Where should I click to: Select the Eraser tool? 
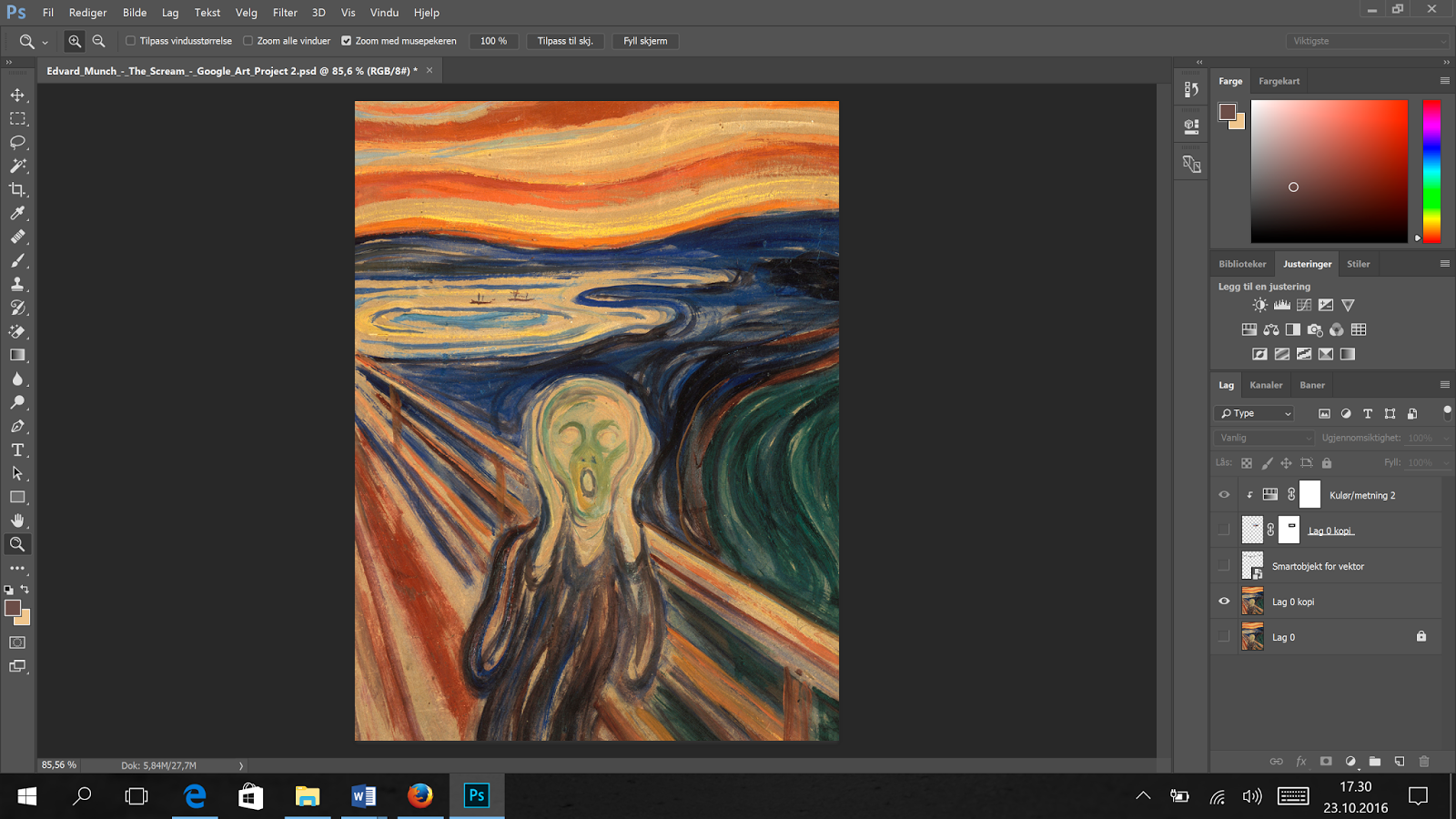coord(17,331)
